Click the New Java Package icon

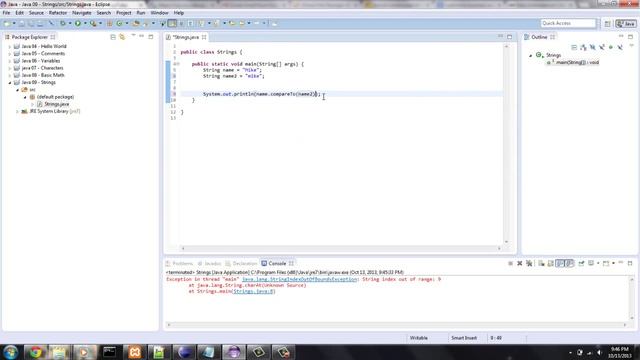[109, 23]
